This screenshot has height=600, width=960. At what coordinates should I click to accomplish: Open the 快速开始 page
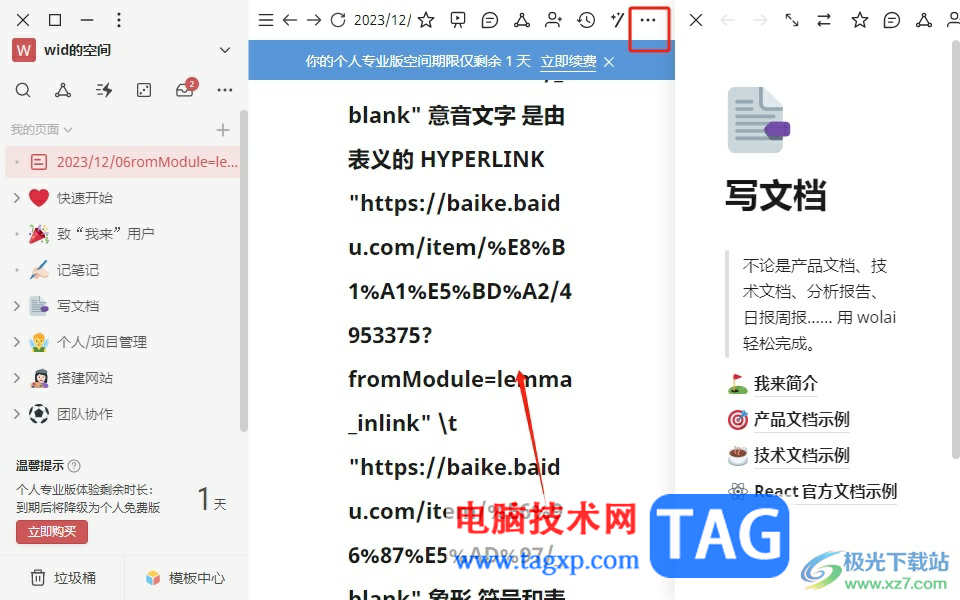click(x=85, y=198)
